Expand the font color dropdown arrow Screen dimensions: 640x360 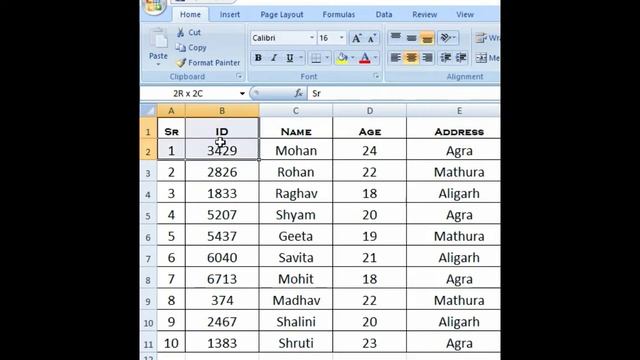(x=376, y=58)
